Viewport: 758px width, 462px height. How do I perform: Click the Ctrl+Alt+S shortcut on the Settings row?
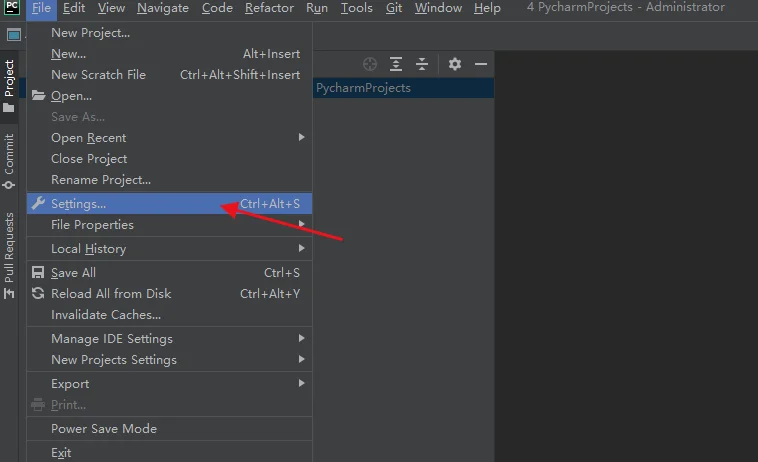point(270,204)
